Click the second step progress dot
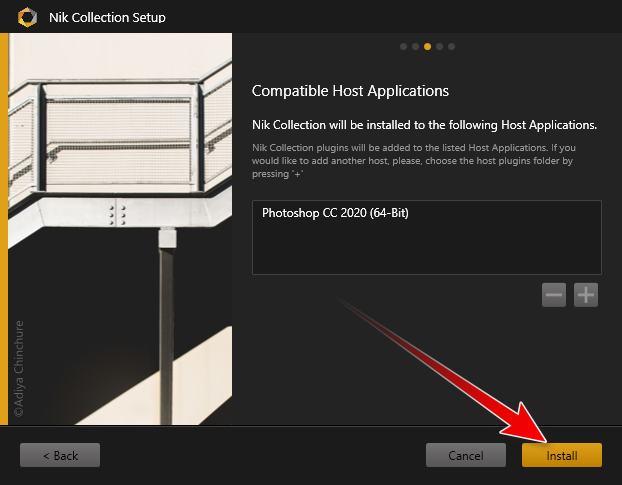The image size is (622, 485). 416,46
